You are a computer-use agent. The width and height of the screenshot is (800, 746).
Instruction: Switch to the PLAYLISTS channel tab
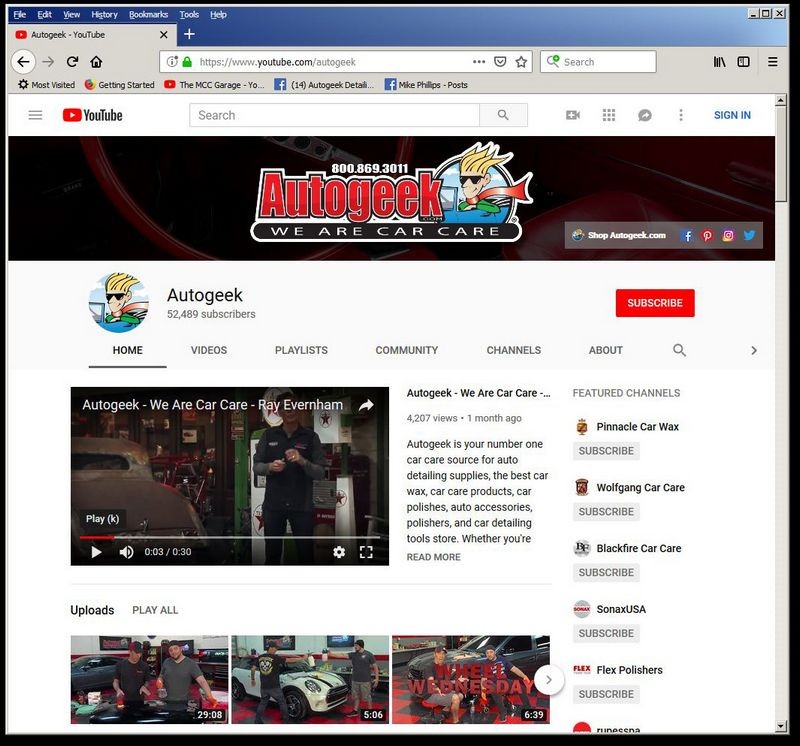301,350
